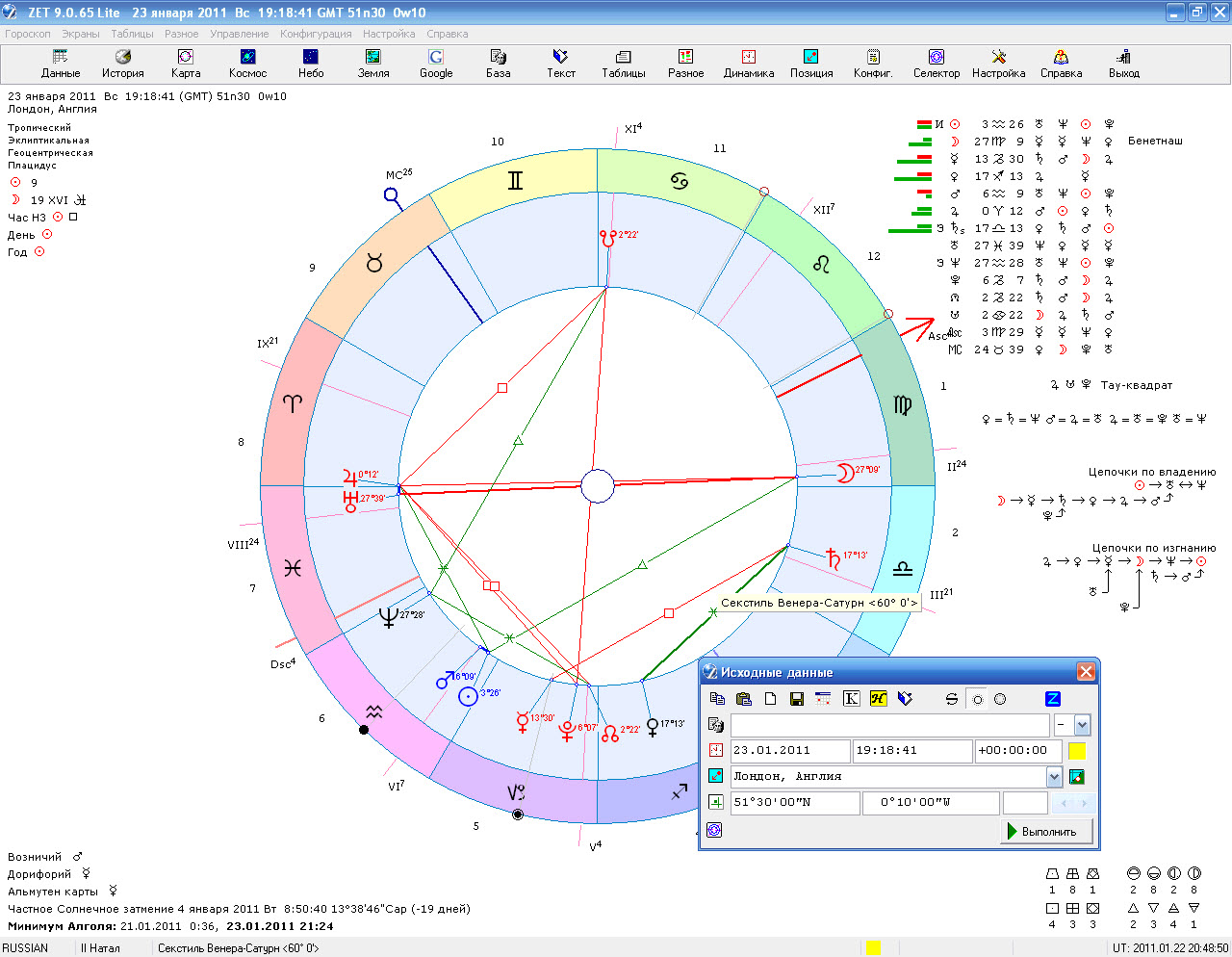
Task: Click the date field showing 23.01.2011
Action: click(x=790, y=751)
